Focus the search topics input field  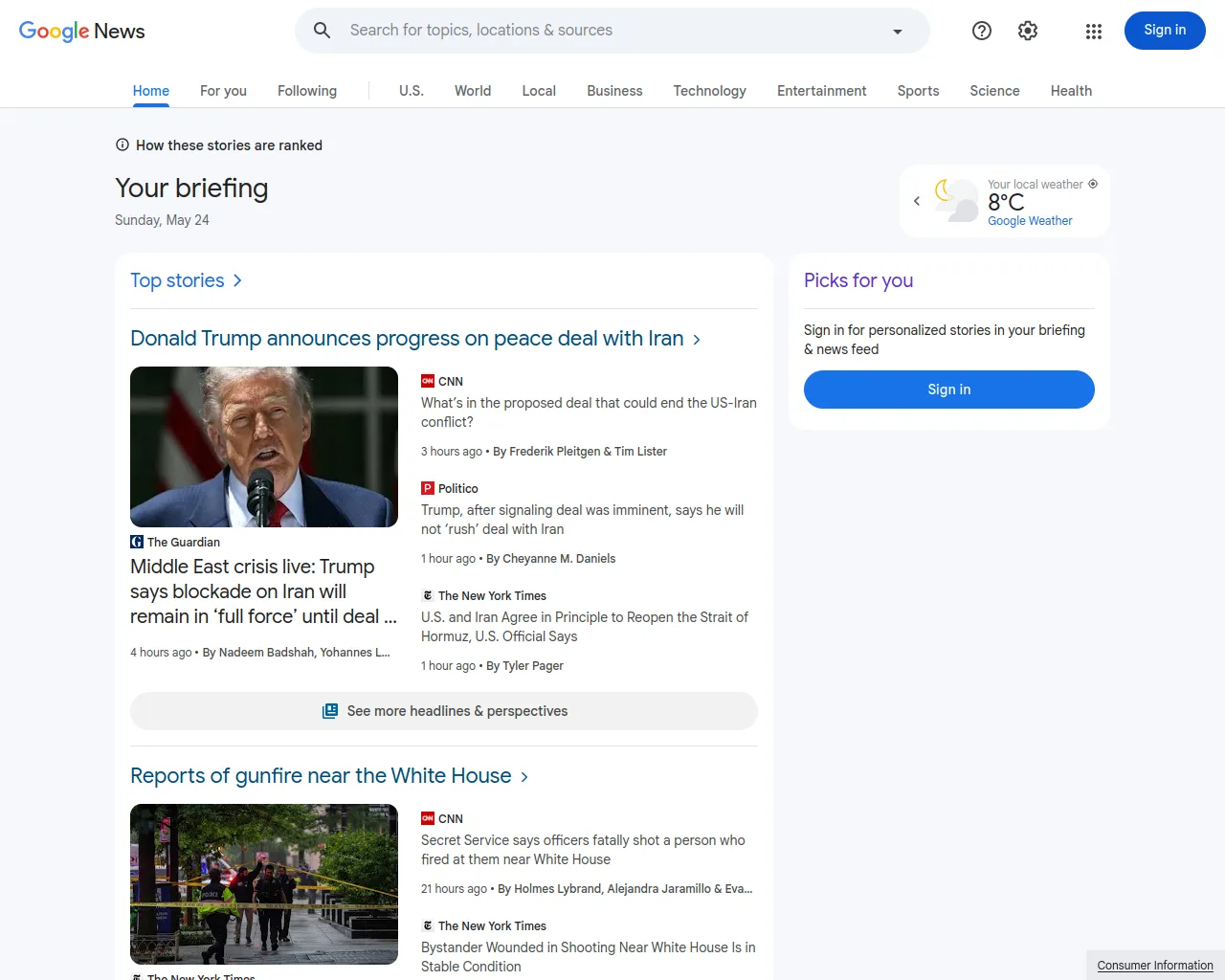(x=612, y=31)
